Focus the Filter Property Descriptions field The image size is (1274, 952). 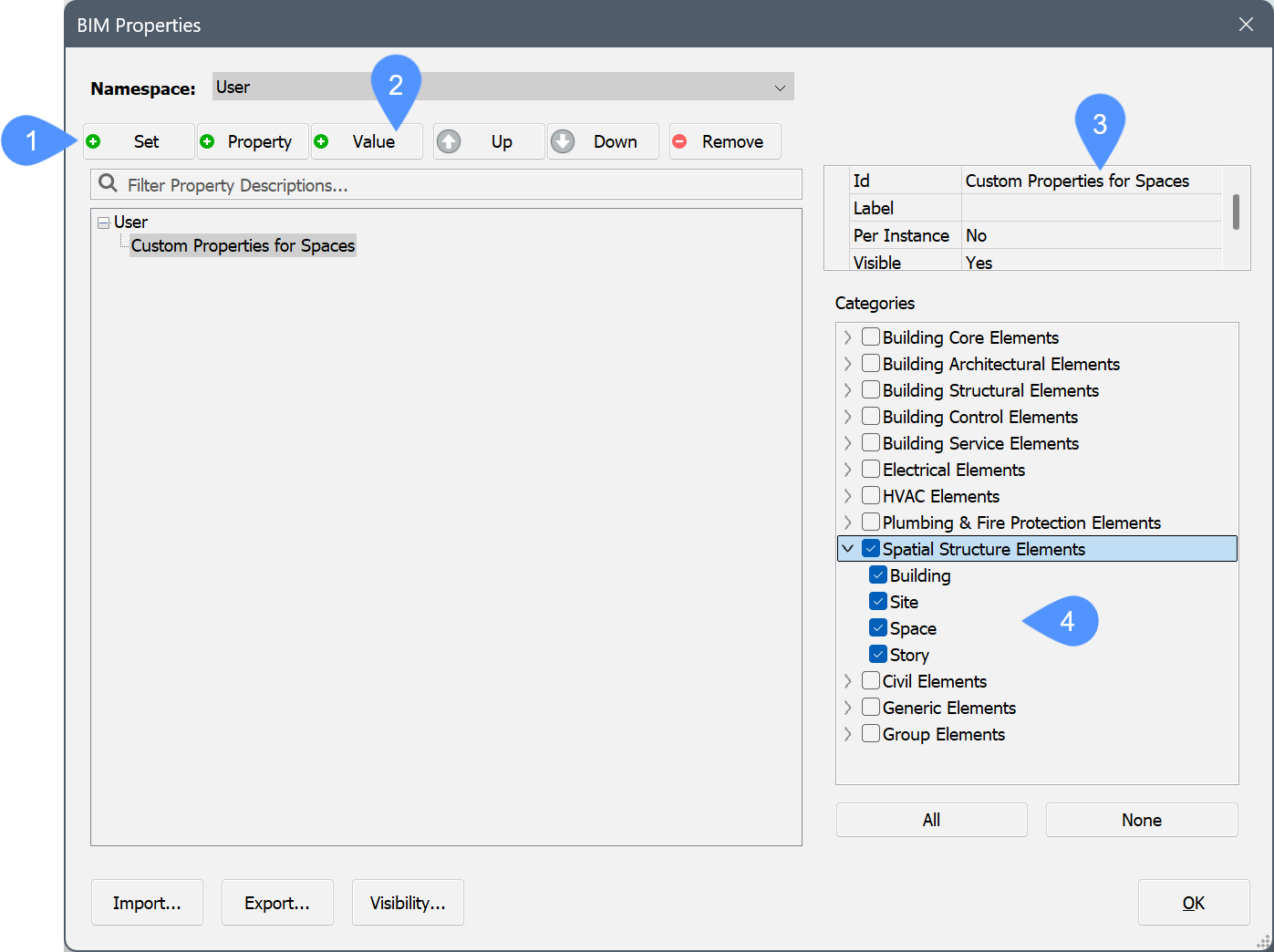pyautogui.click(x=456, y=185)
